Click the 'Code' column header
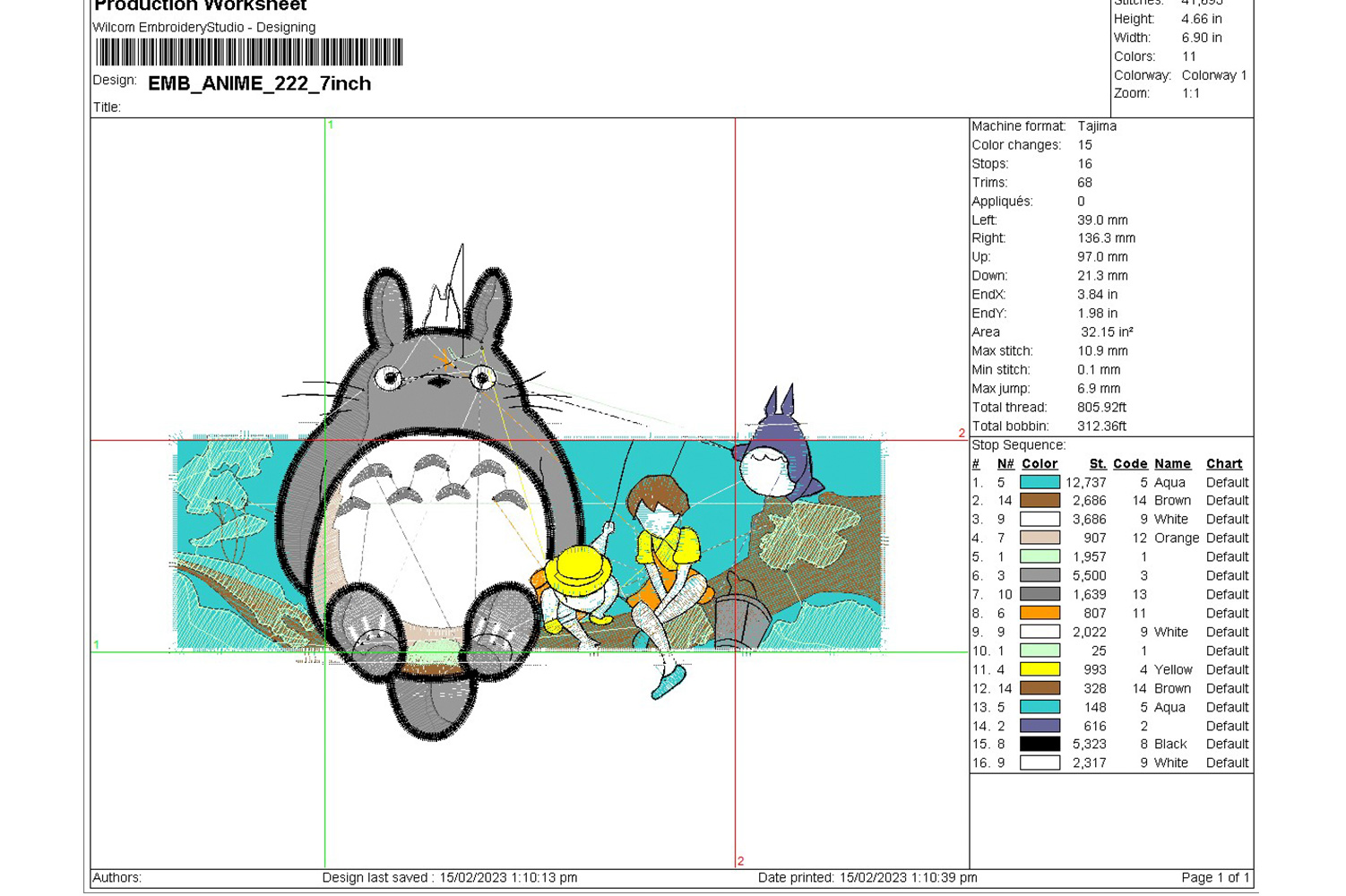 tap(1130, 464)
